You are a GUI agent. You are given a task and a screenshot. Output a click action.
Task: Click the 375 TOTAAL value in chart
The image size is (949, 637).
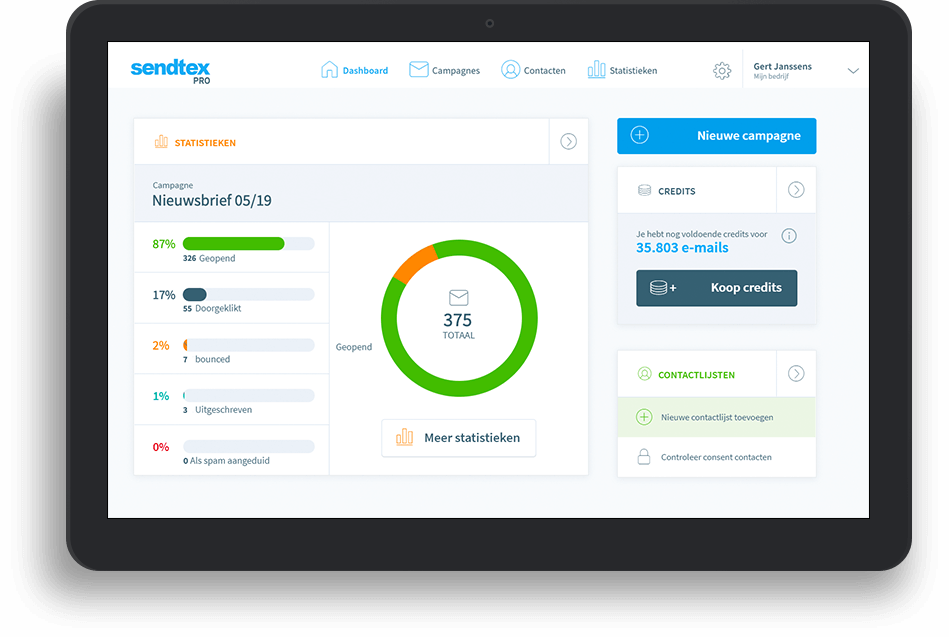pyautogui.click(x=458, y=325)
